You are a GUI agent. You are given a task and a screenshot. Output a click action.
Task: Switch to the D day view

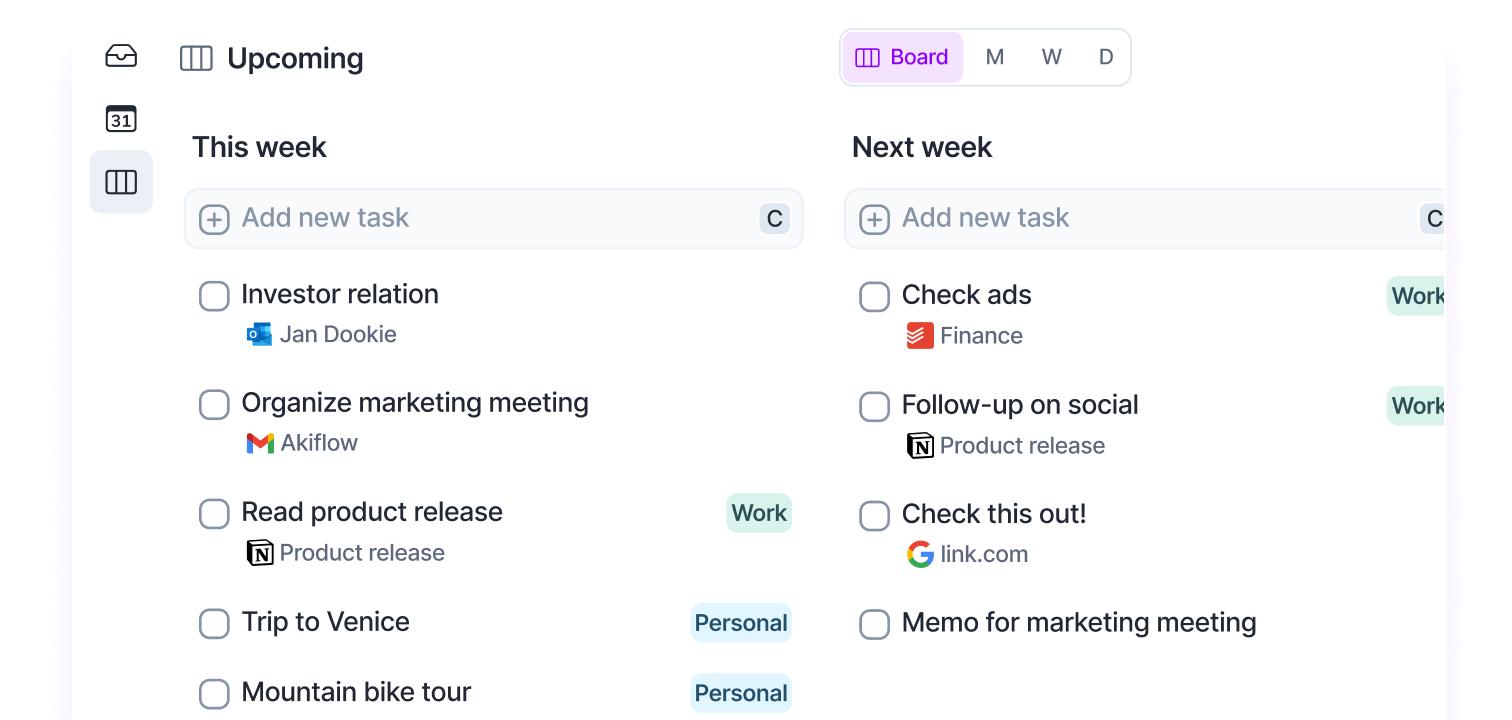(1106, 57)
